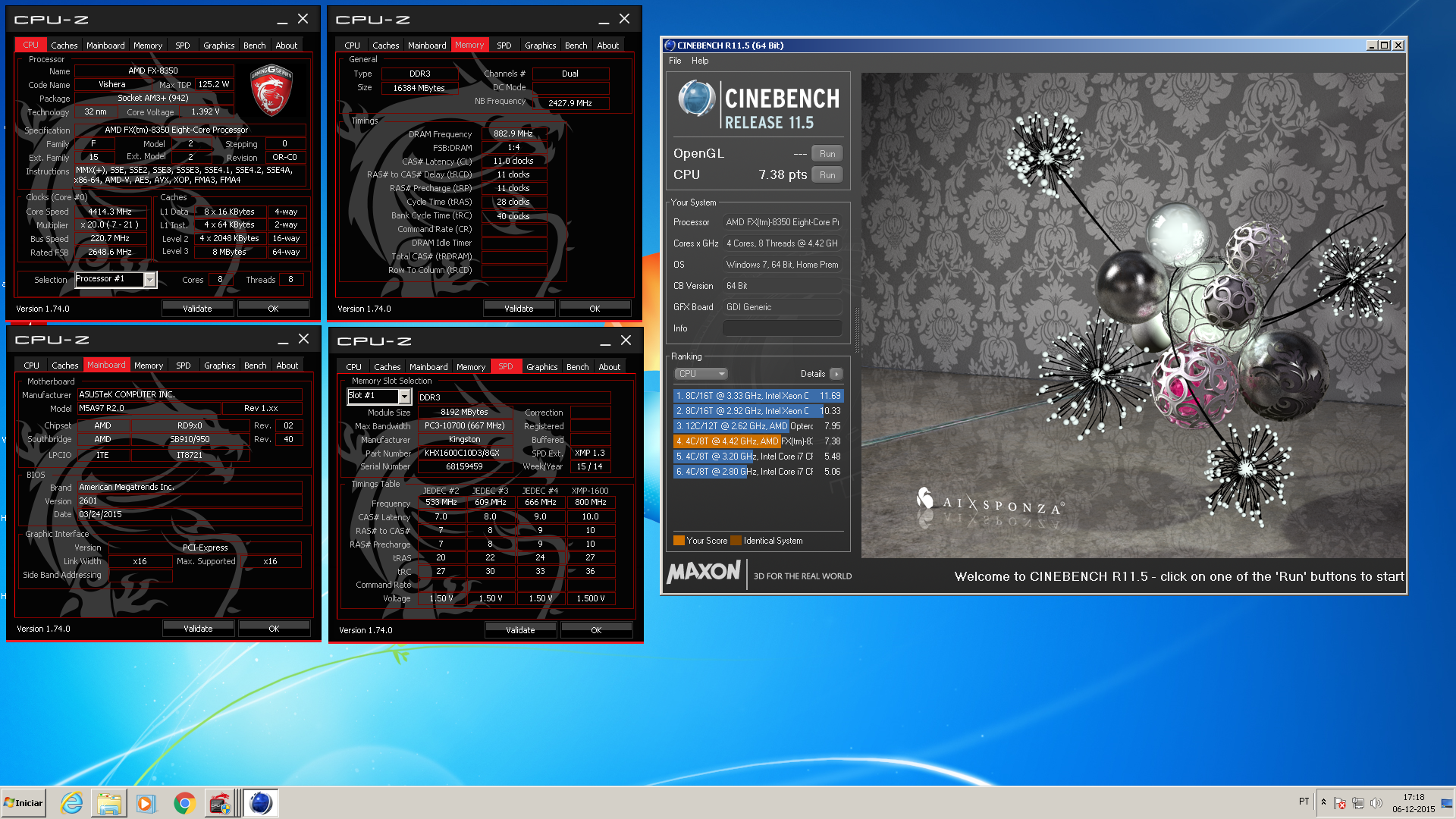Screen dimensions: 1456x819
Task: Open the CPU ranking dropdown in Cinebench
Action: (x=701, y=374)
